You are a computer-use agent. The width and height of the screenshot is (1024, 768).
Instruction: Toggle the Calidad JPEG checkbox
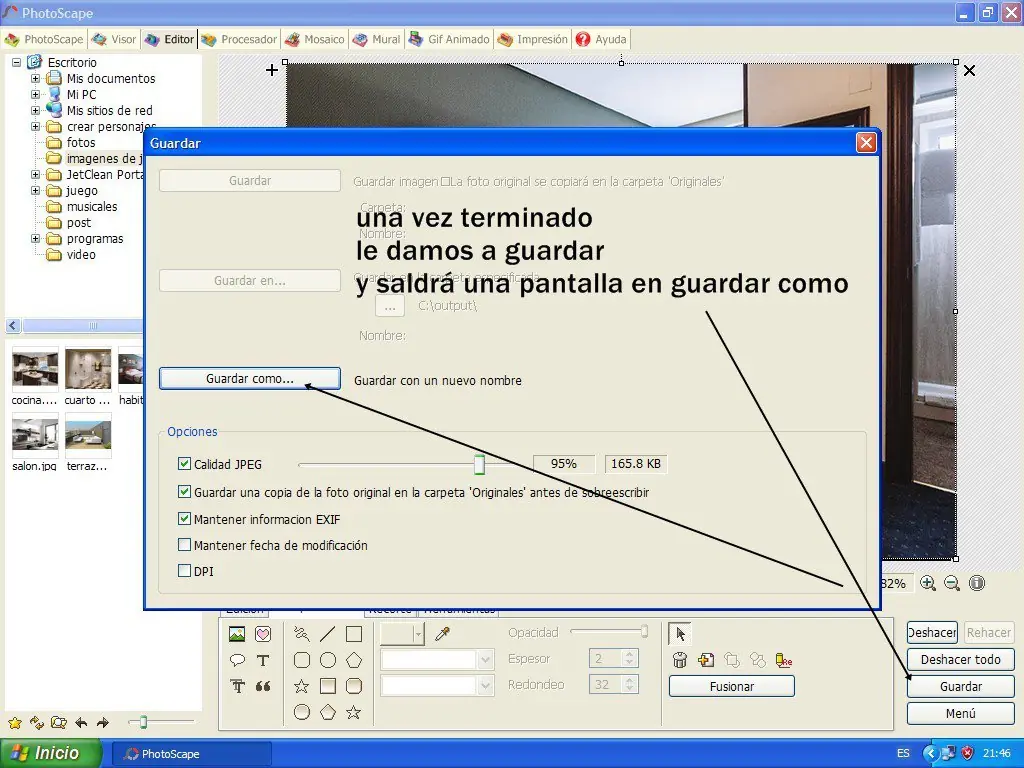click(184, 464)
